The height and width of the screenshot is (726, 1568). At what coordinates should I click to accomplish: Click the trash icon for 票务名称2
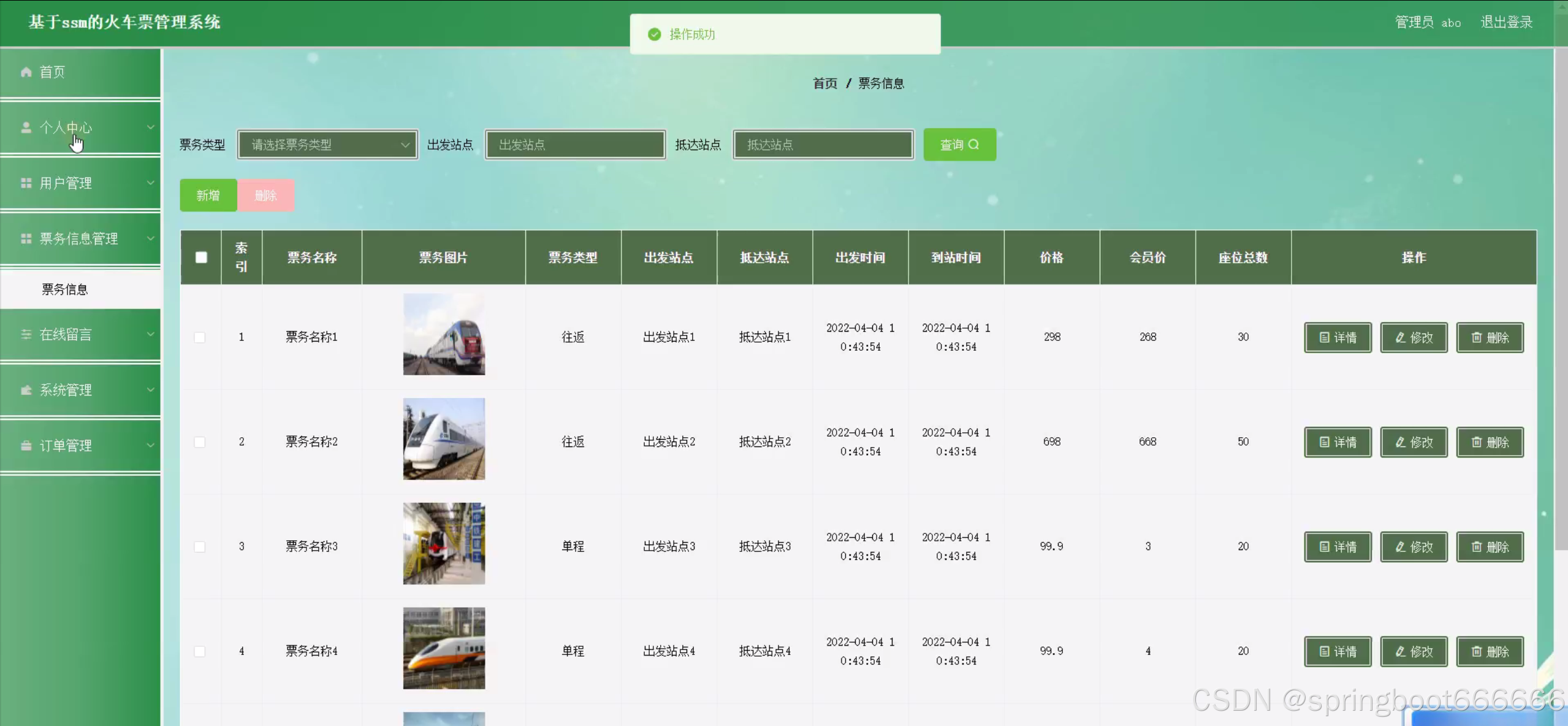(x=1477, y=442)
